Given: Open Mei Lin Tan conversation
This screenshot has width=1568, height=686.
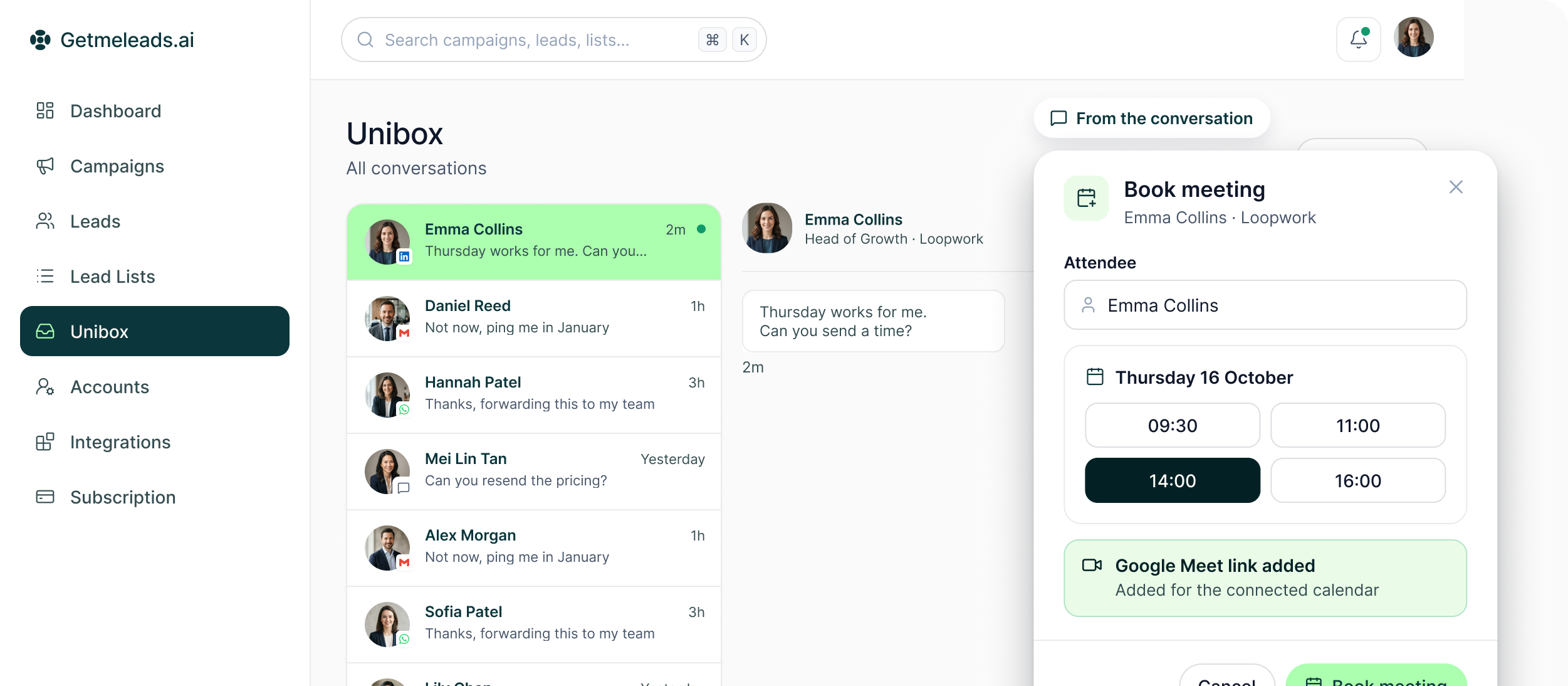Looking at the screenshot, I should coord(534,472).
